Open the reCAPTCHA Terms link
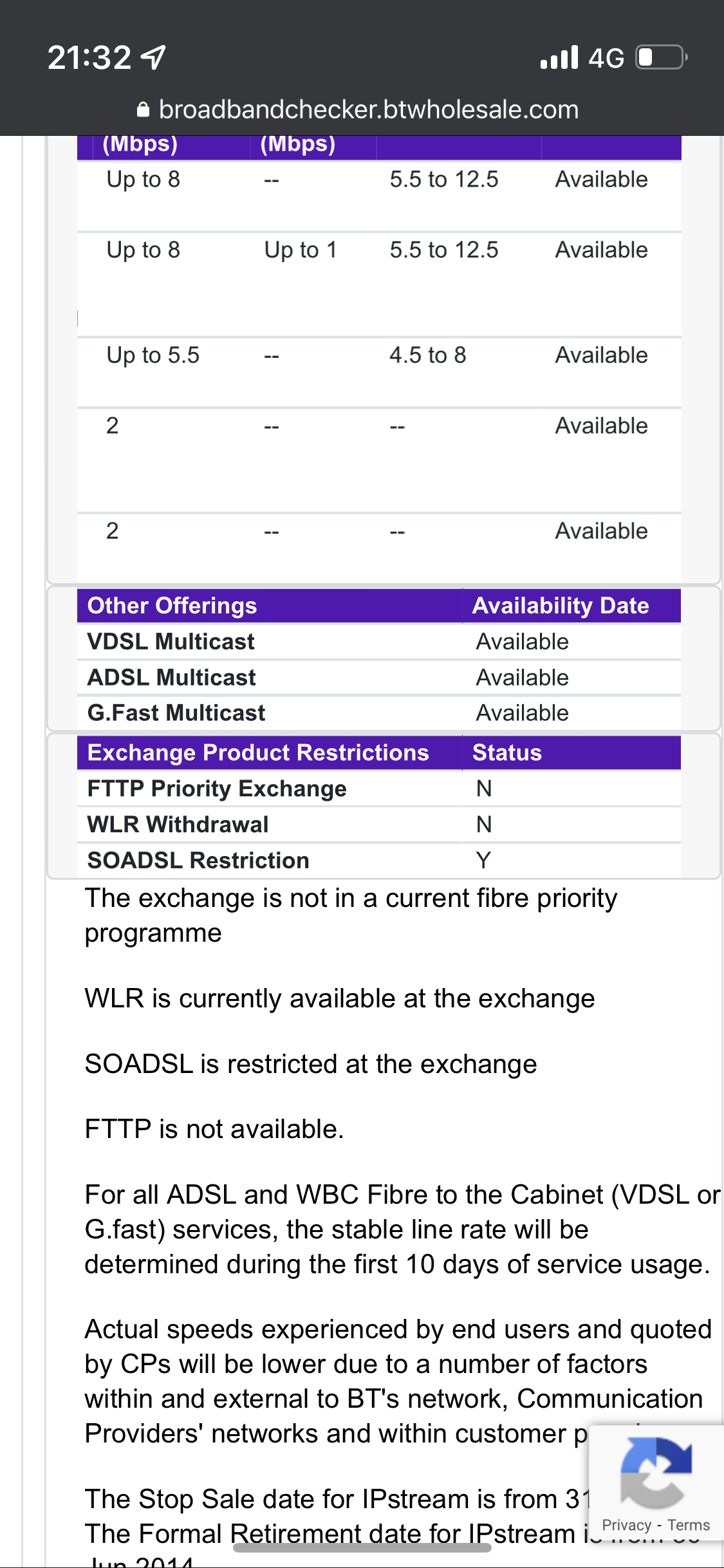 pyautogui.click(x=689, y=1525)
